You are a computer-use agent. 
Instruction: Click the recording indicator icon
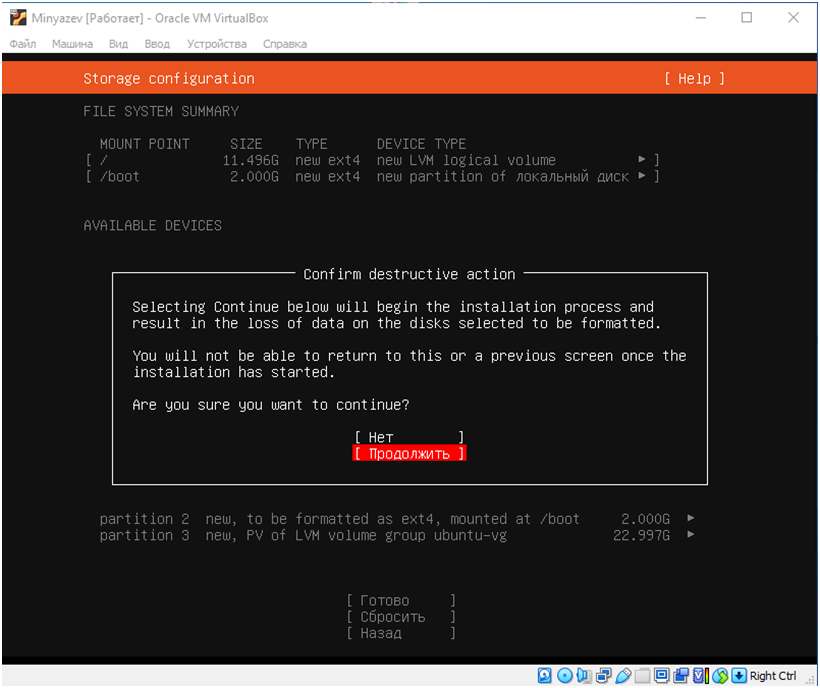tap(681, 675)
